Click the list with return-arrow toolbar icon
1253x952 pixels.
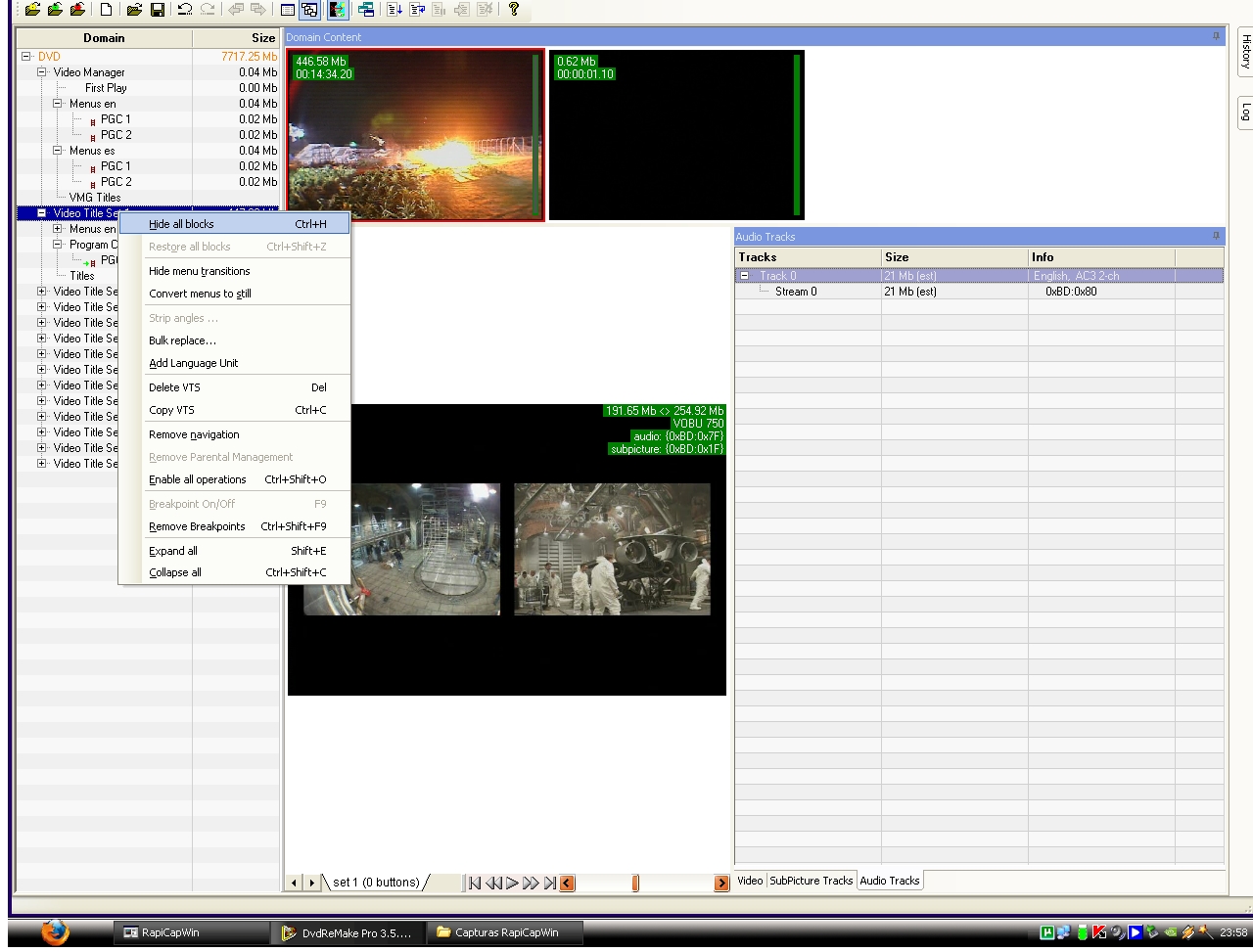(x=417, y=10)
